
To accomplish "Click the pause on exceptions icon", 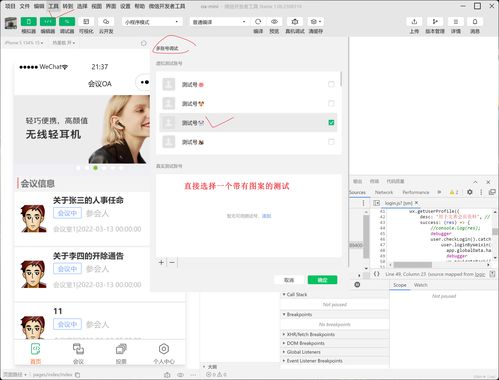I will (357, 285).
